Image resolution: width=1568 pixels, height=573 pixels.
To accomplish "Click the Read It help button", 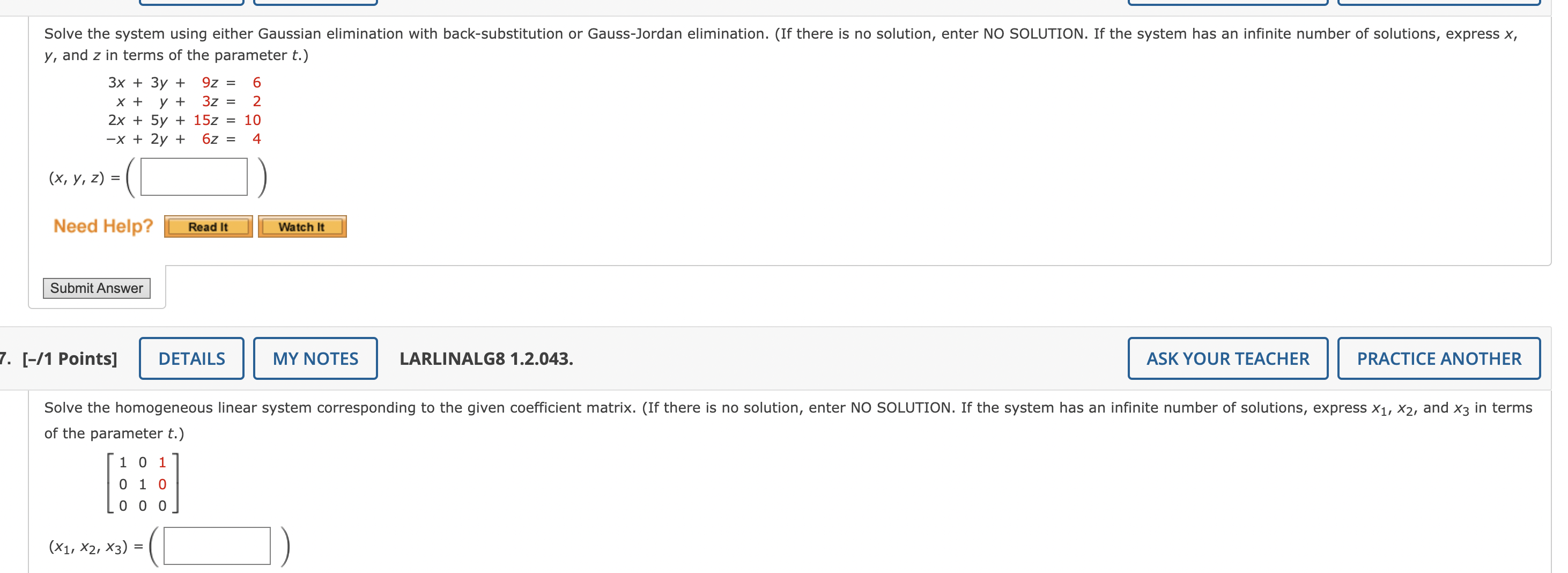I will [208, 226].
